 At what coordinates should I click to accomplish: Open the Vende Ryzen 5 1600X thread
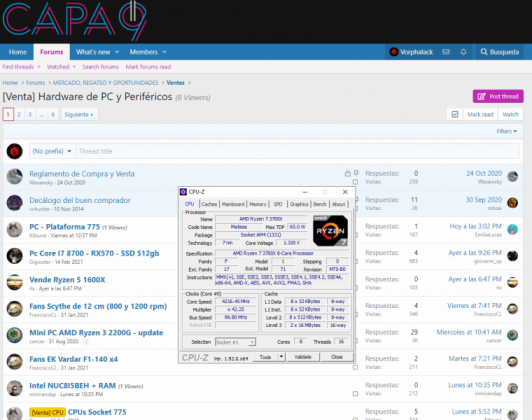[67, 280]
